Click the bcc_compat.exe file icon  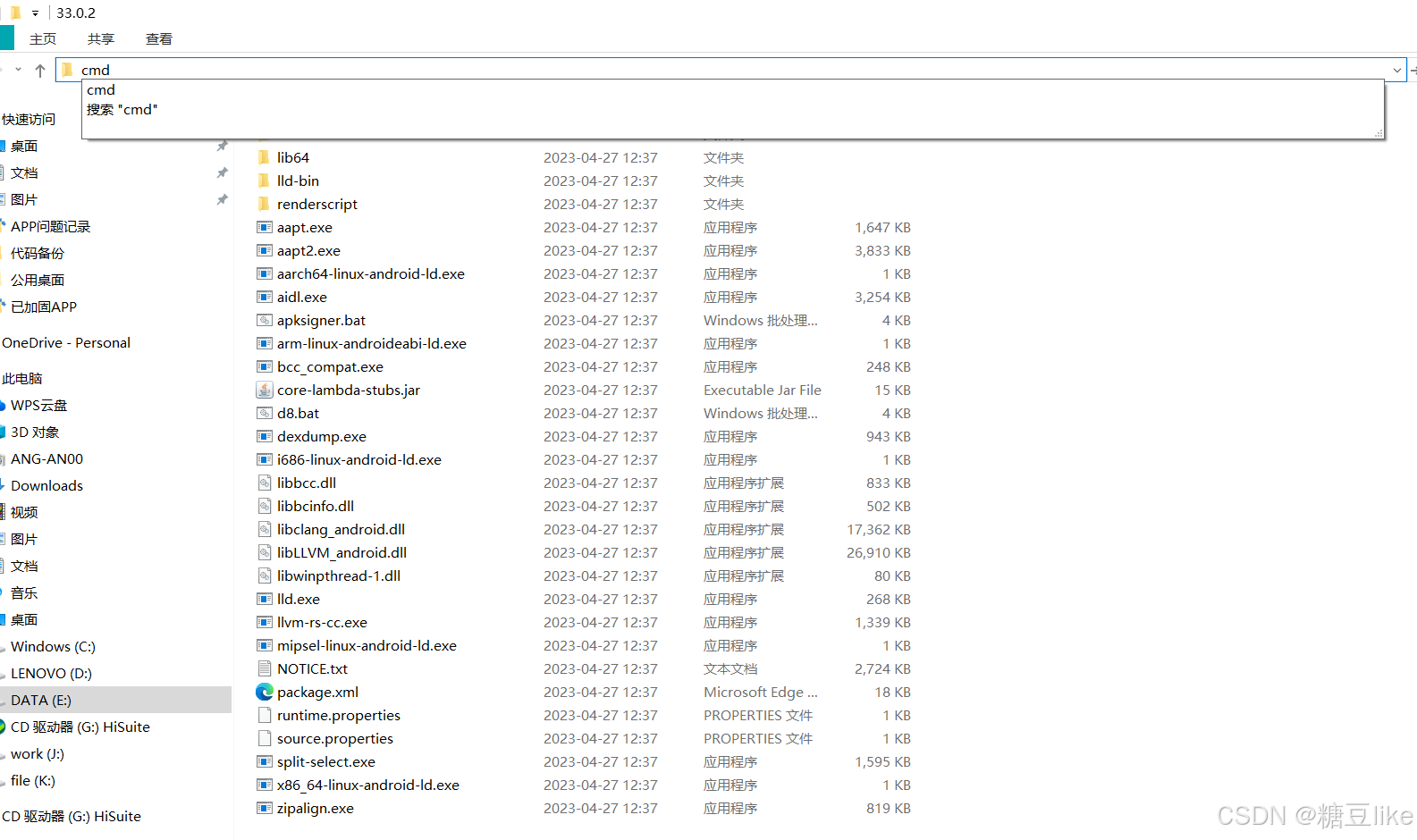265,367
